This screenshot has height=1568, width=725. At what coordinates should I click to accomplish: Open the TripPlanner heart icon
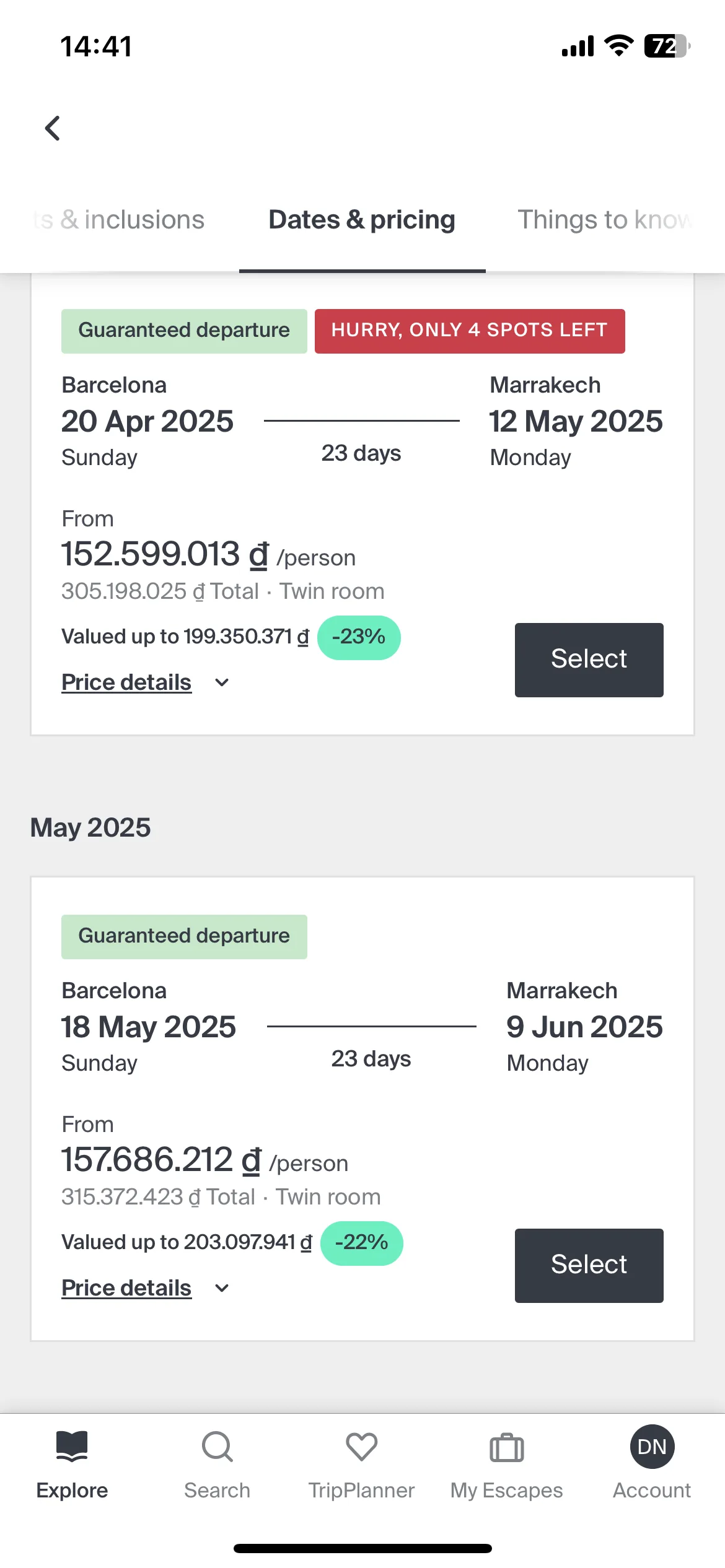[x=362, y=1447]
